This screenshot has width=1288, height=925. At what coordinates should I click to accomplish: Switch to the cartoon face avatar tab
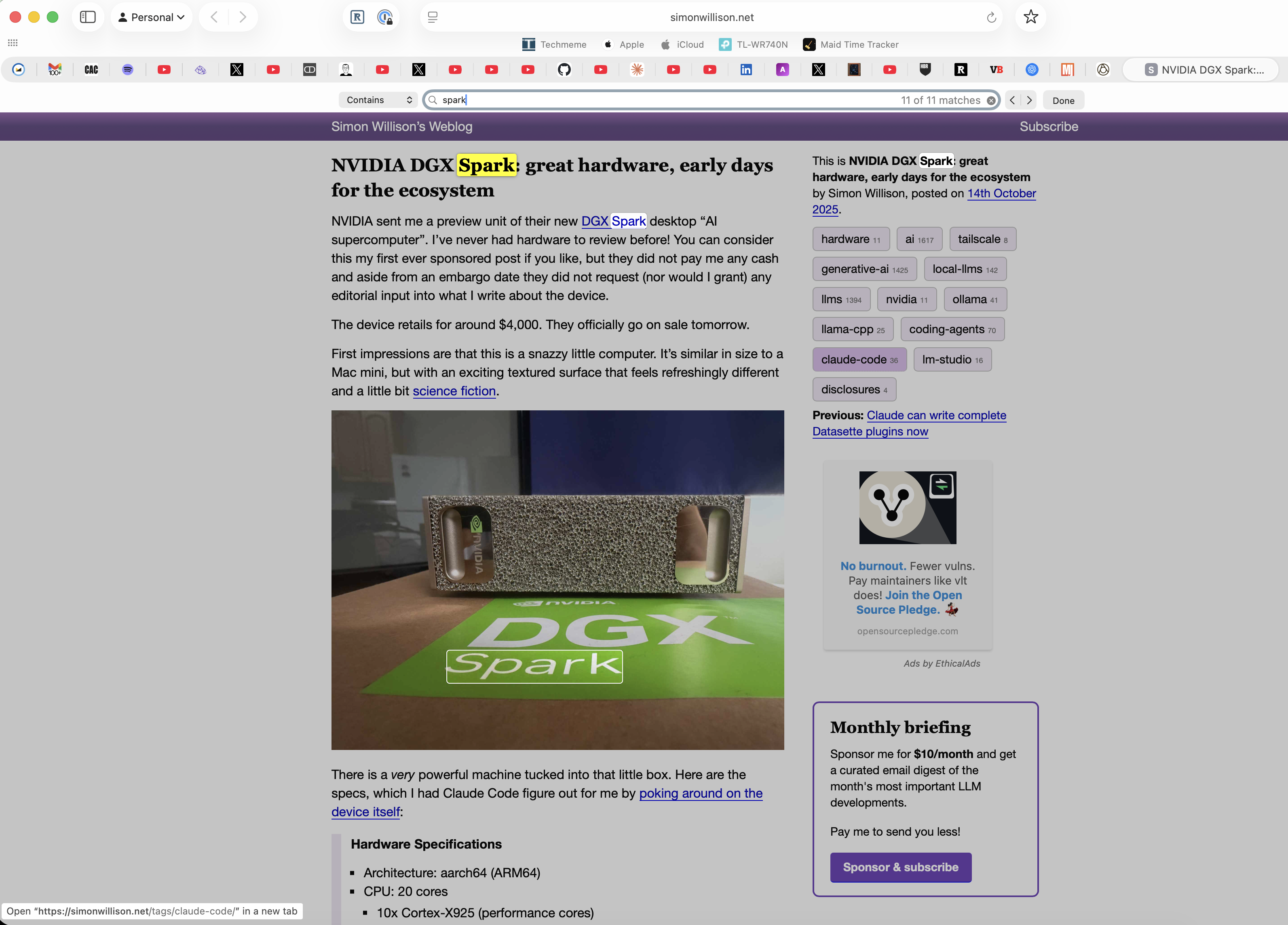click(346, 69)
